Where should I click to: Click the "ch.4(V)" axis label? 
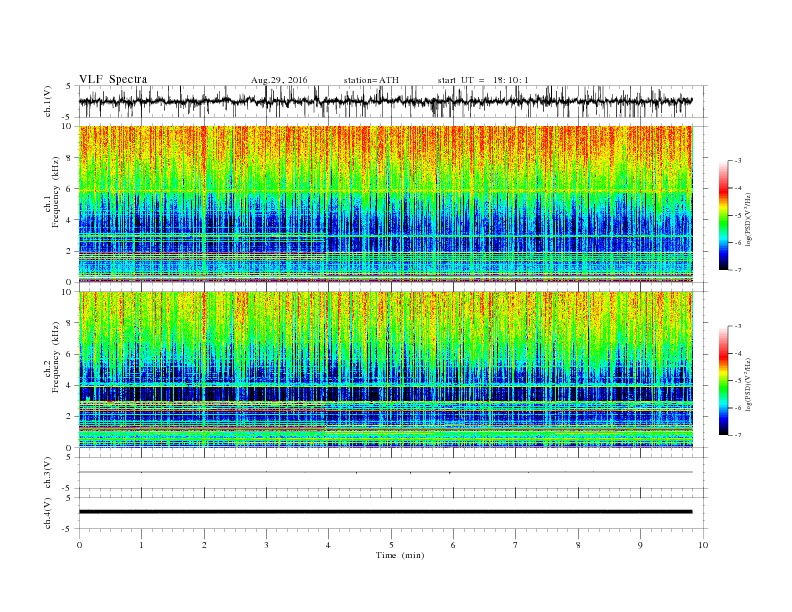coord(48,513)
